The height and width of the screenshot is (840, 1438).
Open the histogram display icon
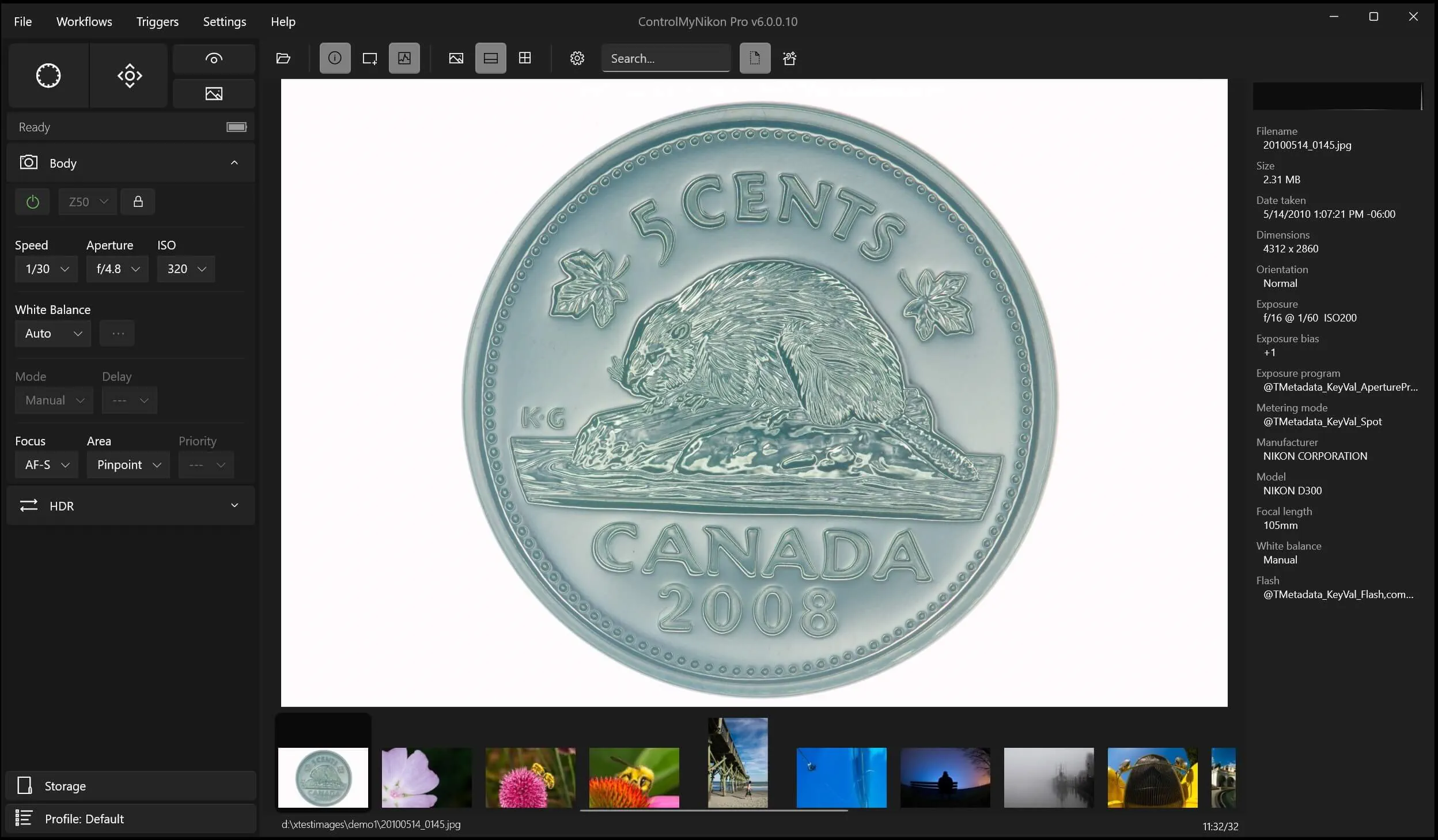(404, 58)
